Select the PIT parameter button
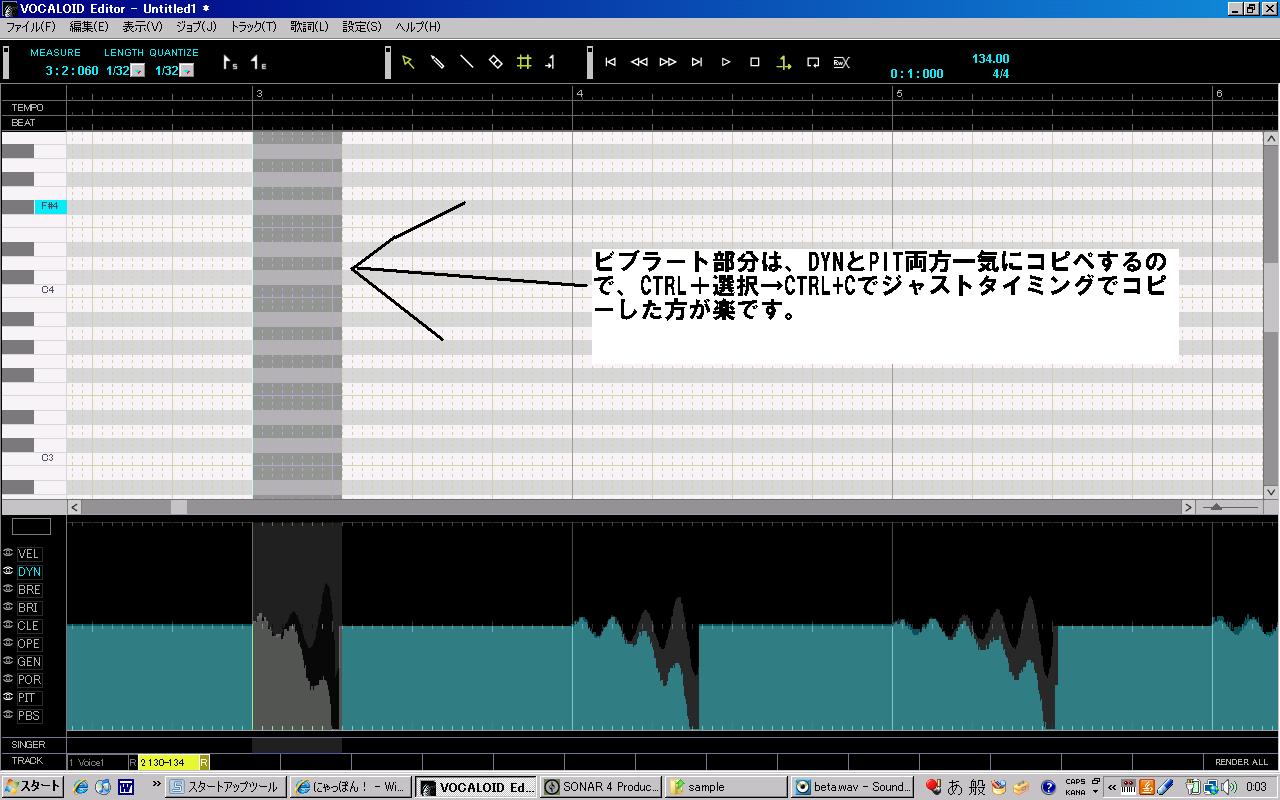The width and height of the screenshot is (1280, 800). pos(29,698)
